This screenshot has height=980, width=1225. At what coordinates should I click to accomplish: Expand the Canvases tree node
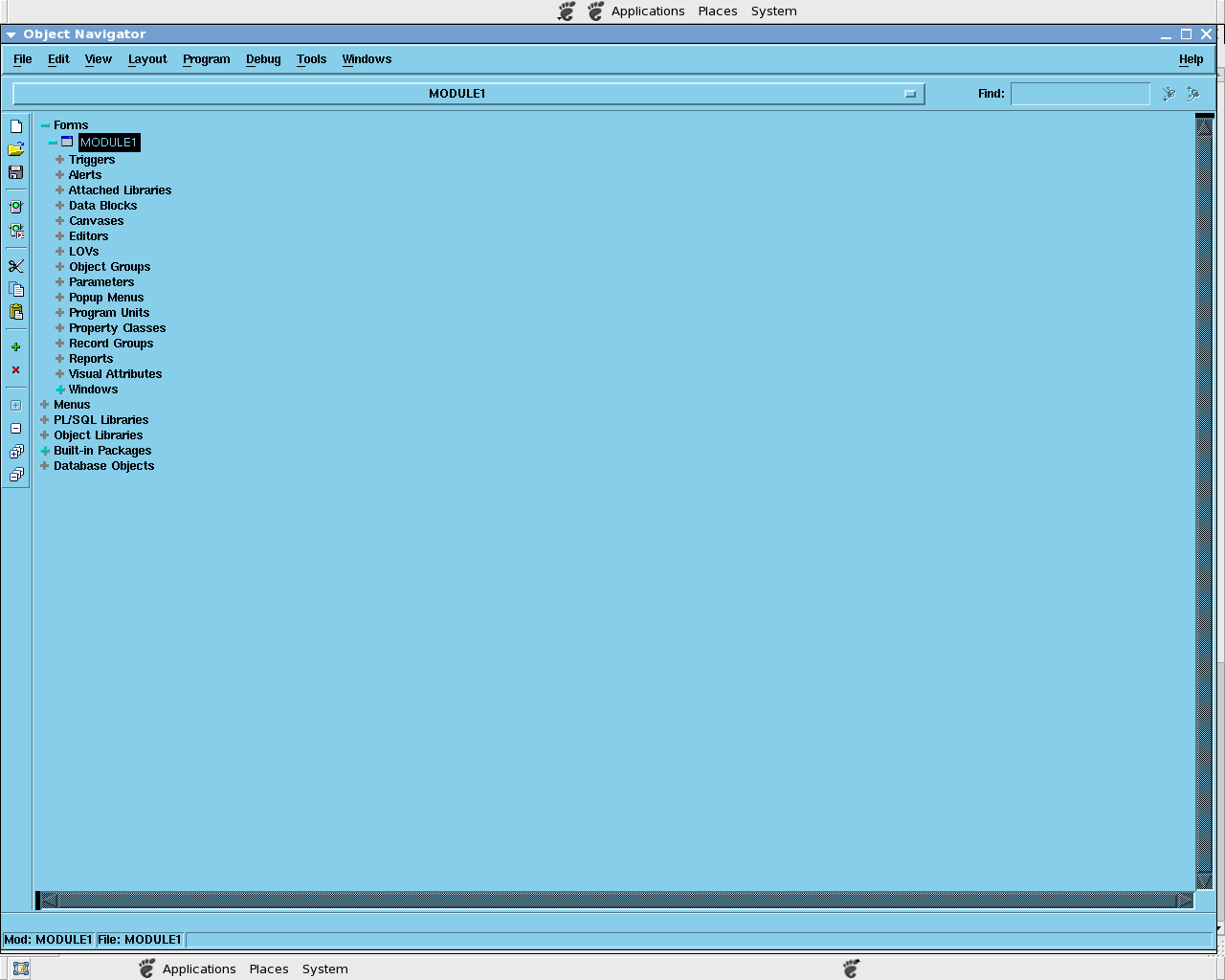pyautogui.click(x=59, y=221)
